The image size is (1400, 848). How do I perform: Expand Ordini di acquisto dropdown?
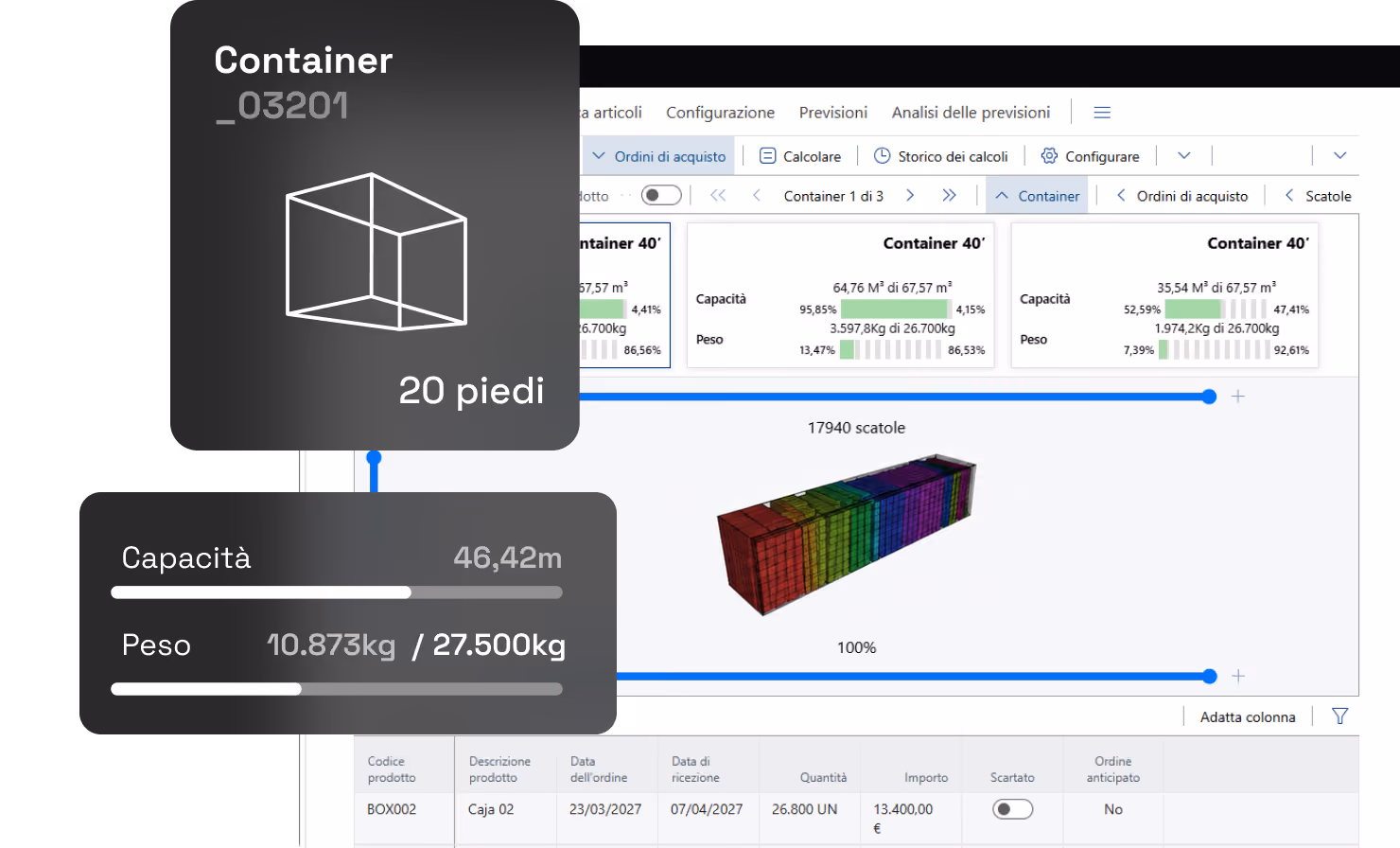click(x=659, y=156)
